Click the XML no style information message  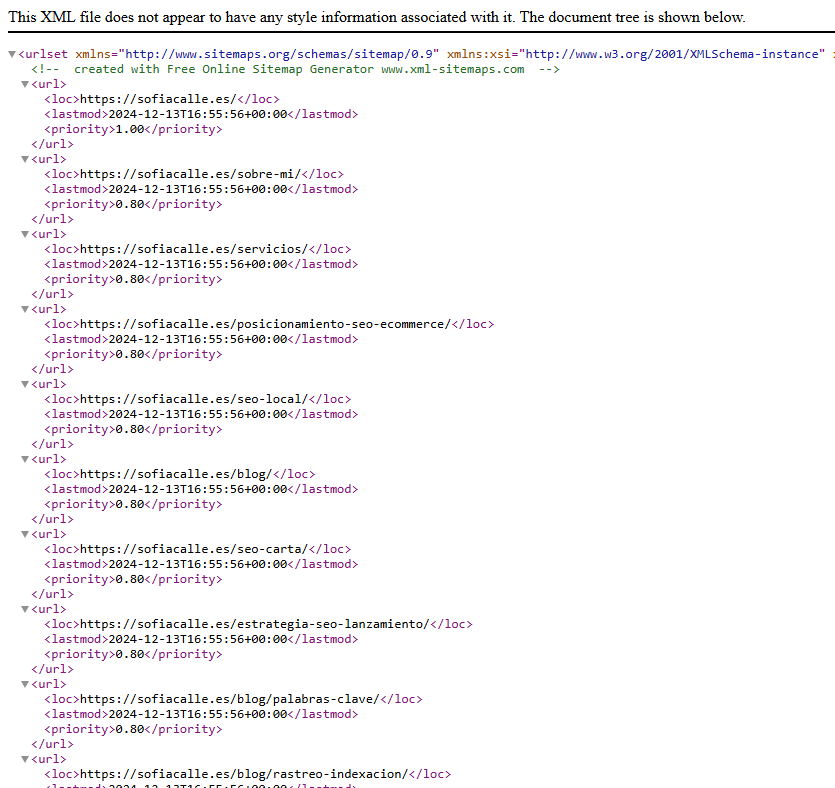[377, 17]
